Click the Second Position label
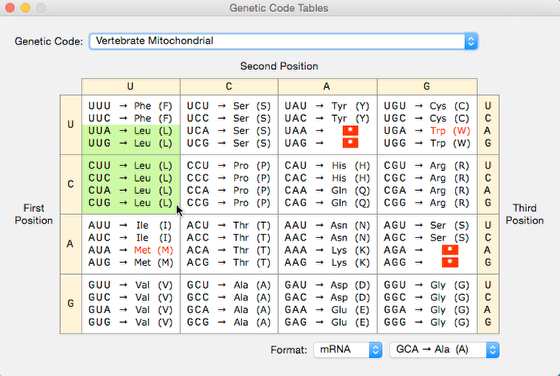560x376 pixels. 279,66
